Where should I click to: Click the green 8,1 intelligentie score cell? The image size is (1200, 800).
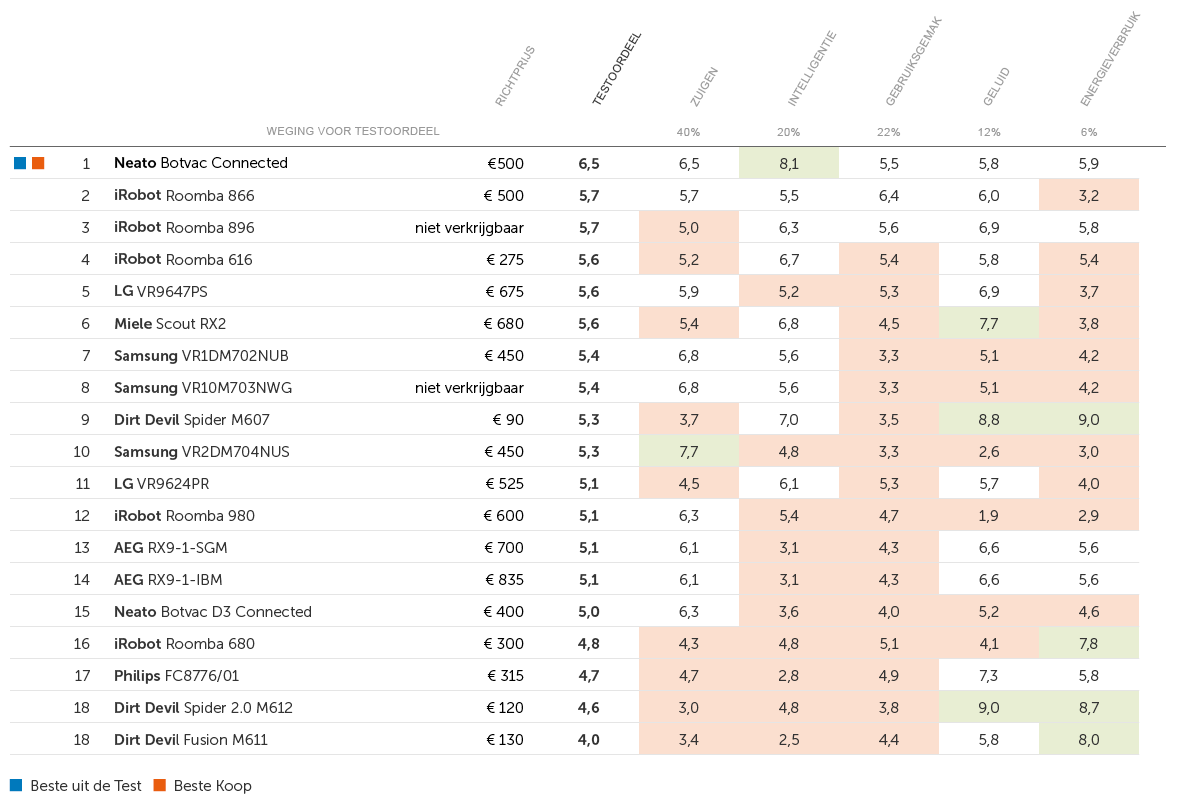789,163
